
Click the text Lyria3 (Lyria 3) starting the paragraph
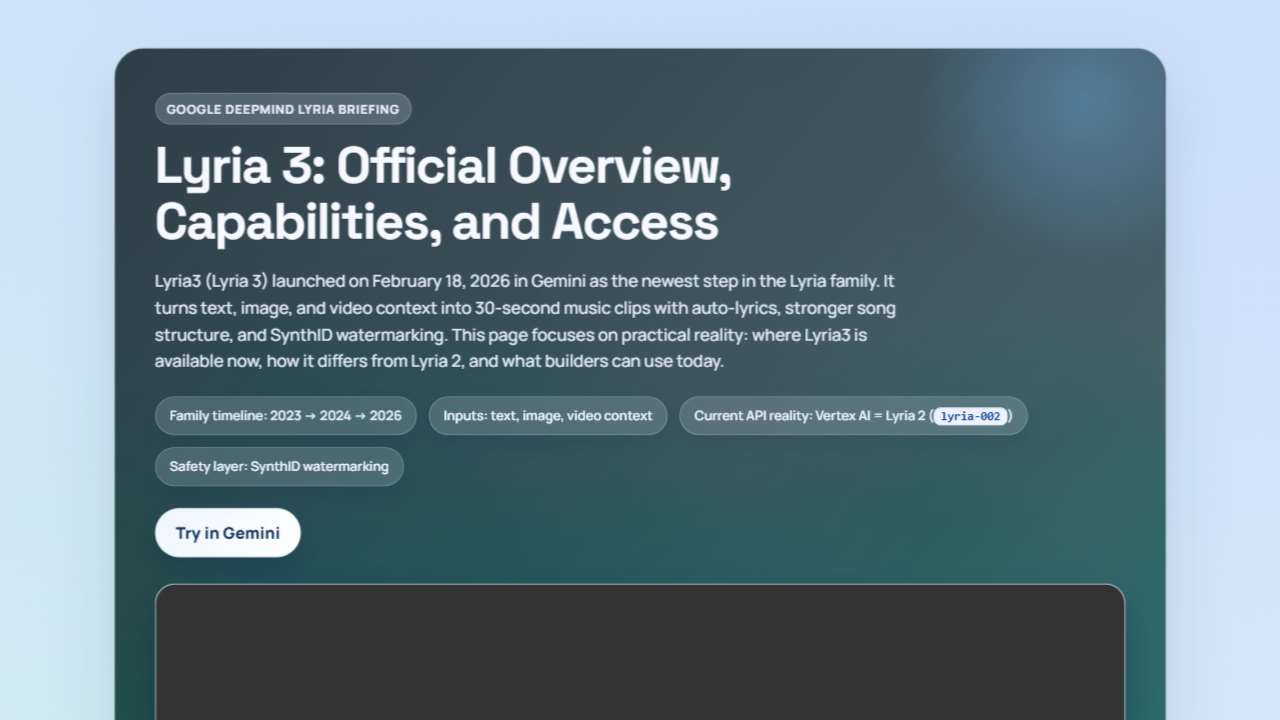211,281
